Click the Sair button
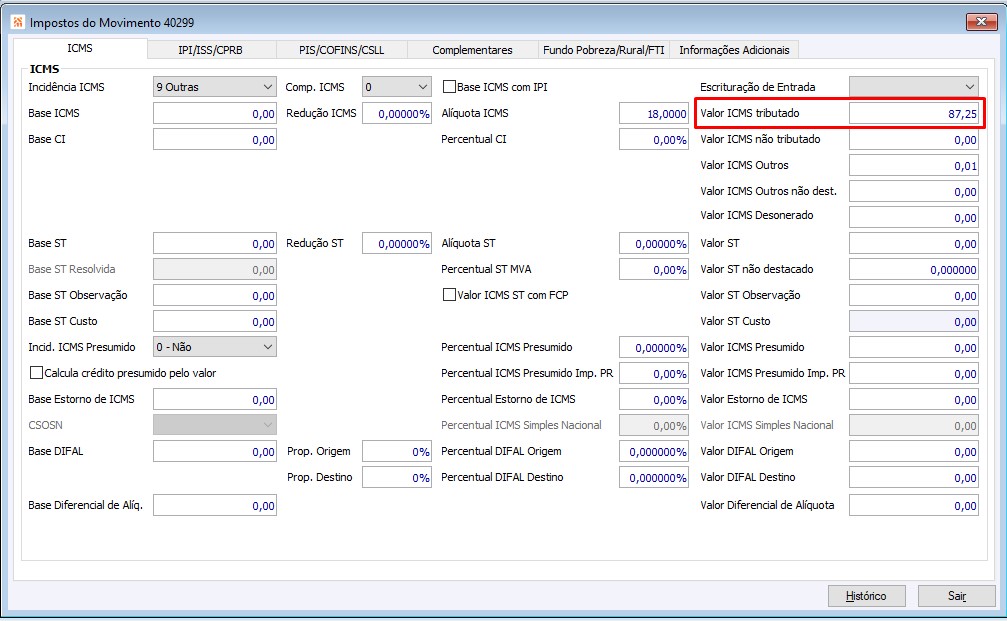This screenshot has height=621, width=1007. (x=957, y=596)
